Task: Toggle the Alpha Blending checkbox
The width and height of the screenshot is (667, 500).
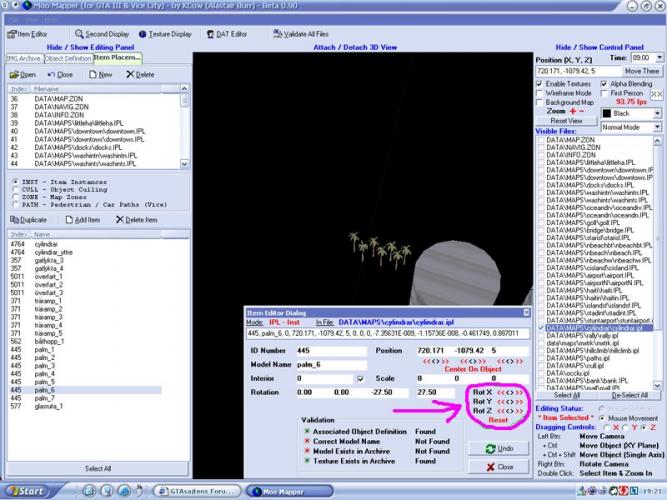Action: tap(603, 84)
